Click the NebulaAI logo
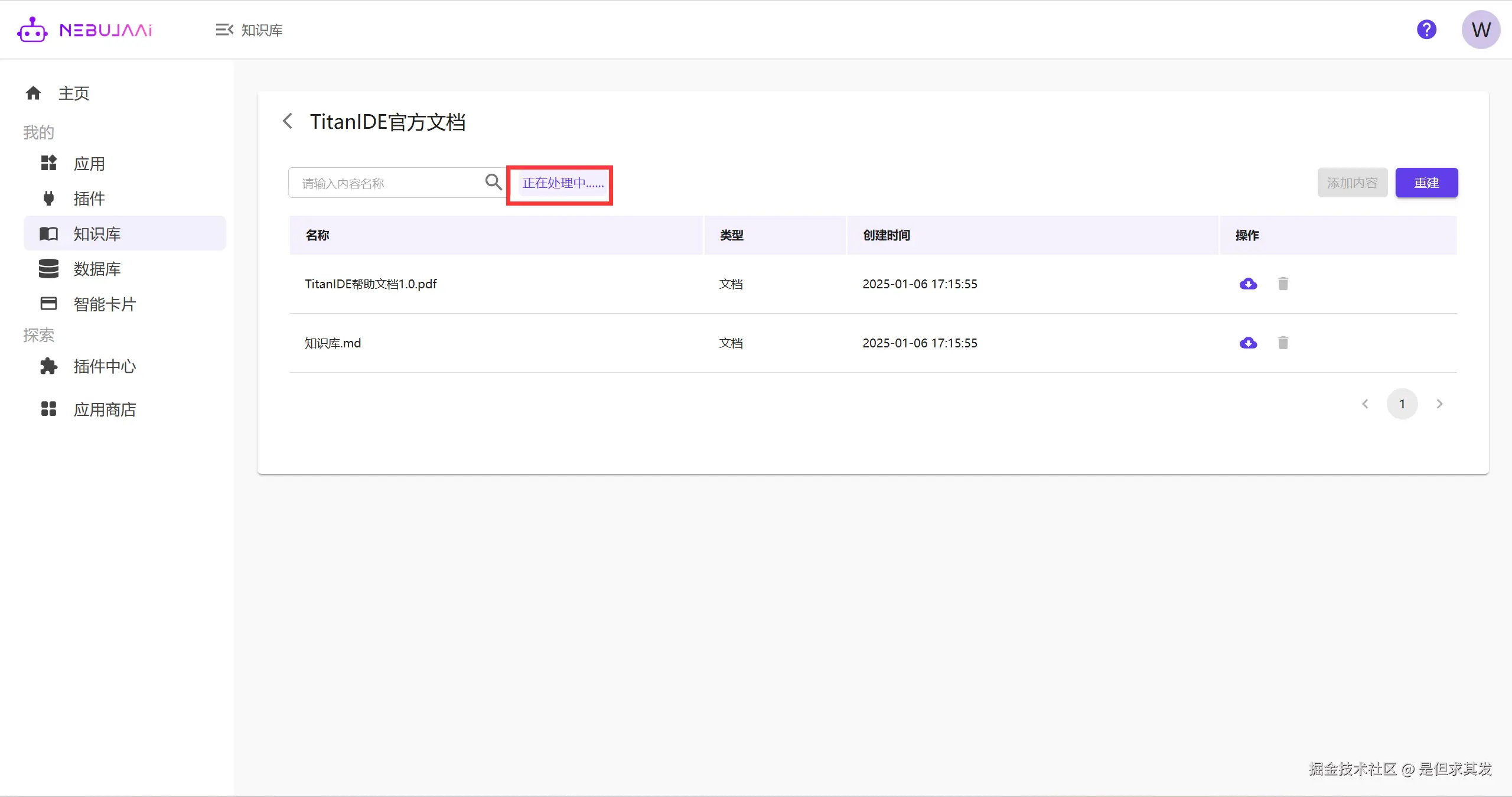The width and height of the screenshot is (1512, 797). 85,30
